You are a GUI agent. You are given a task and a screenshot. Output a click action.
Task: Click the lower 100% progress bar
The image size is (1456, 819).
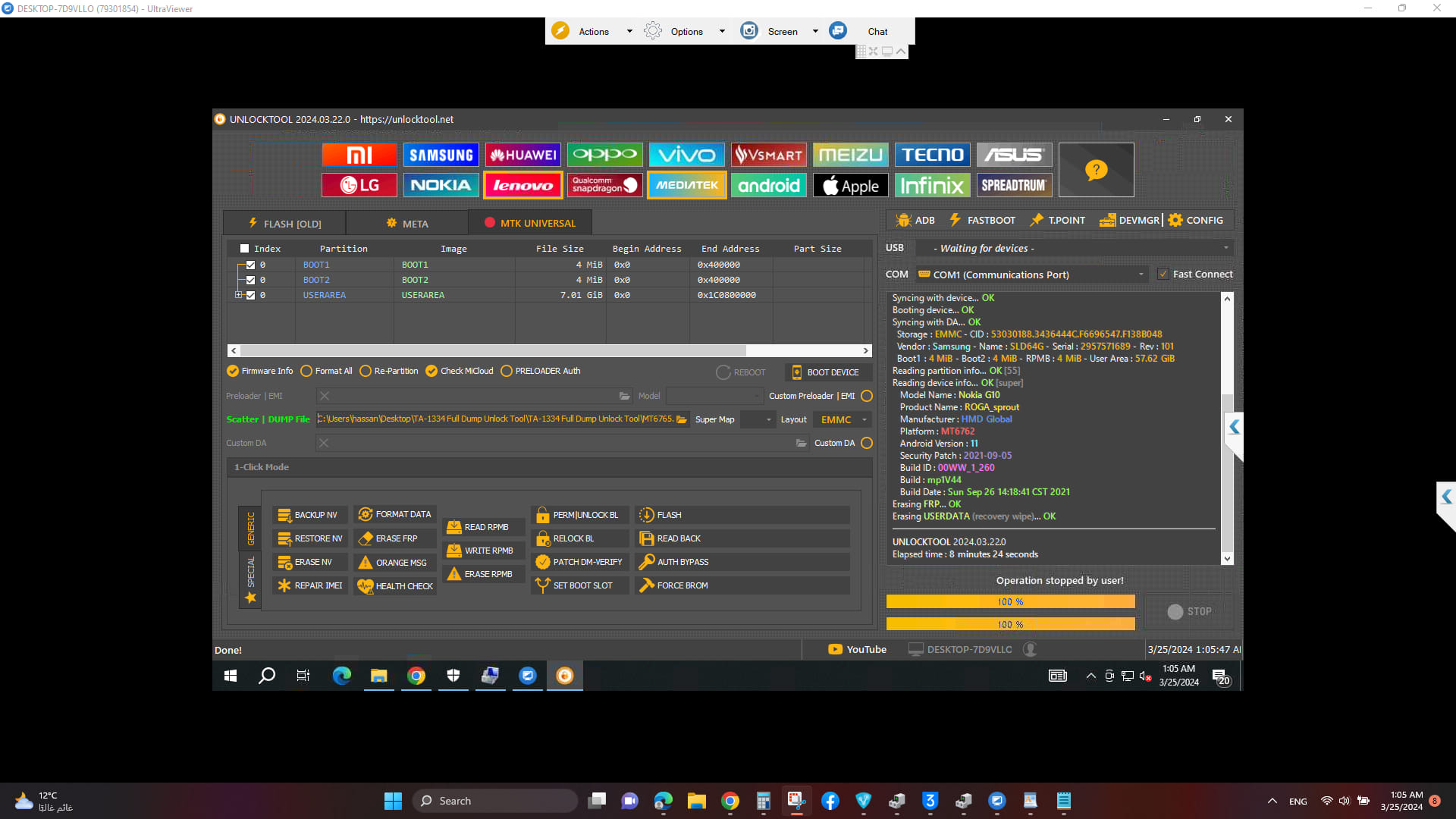pyautogui.click(x=1010, y=624)
